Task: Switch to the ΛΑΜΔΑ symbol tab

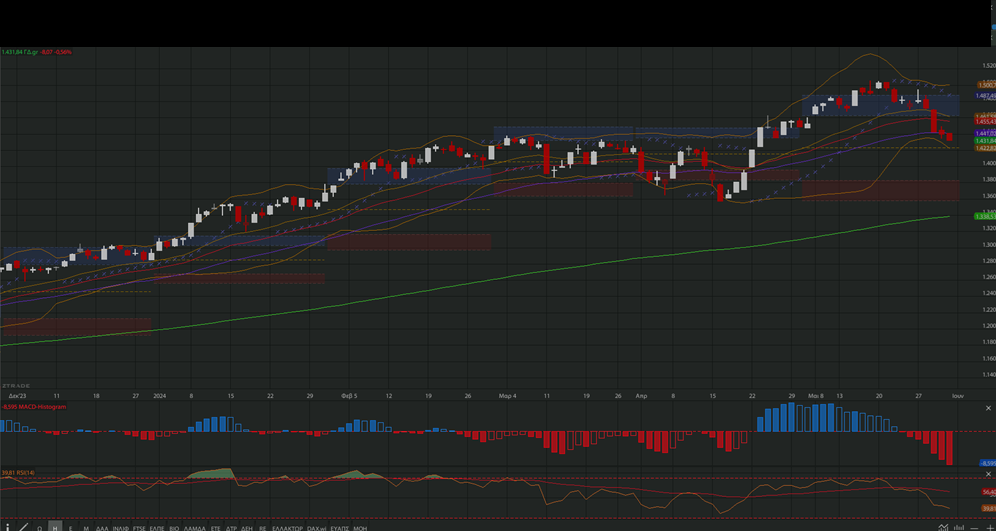Action: [194, 528]
